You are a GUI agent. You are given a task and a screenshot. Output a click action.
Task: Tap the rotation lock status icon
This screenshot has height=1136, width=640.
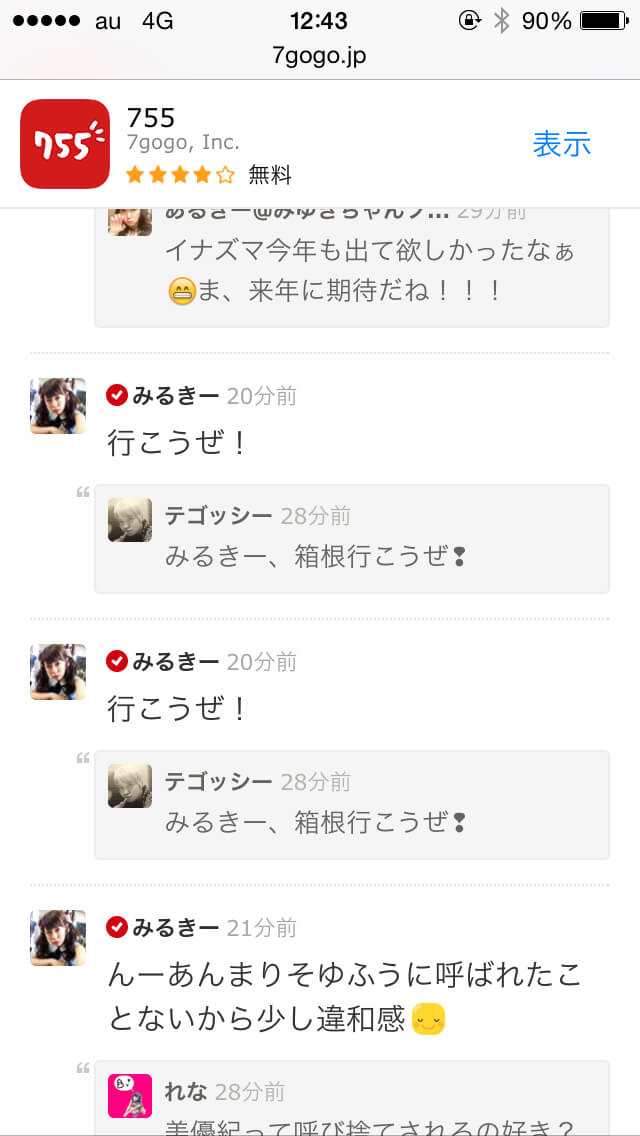click(470, 20)
